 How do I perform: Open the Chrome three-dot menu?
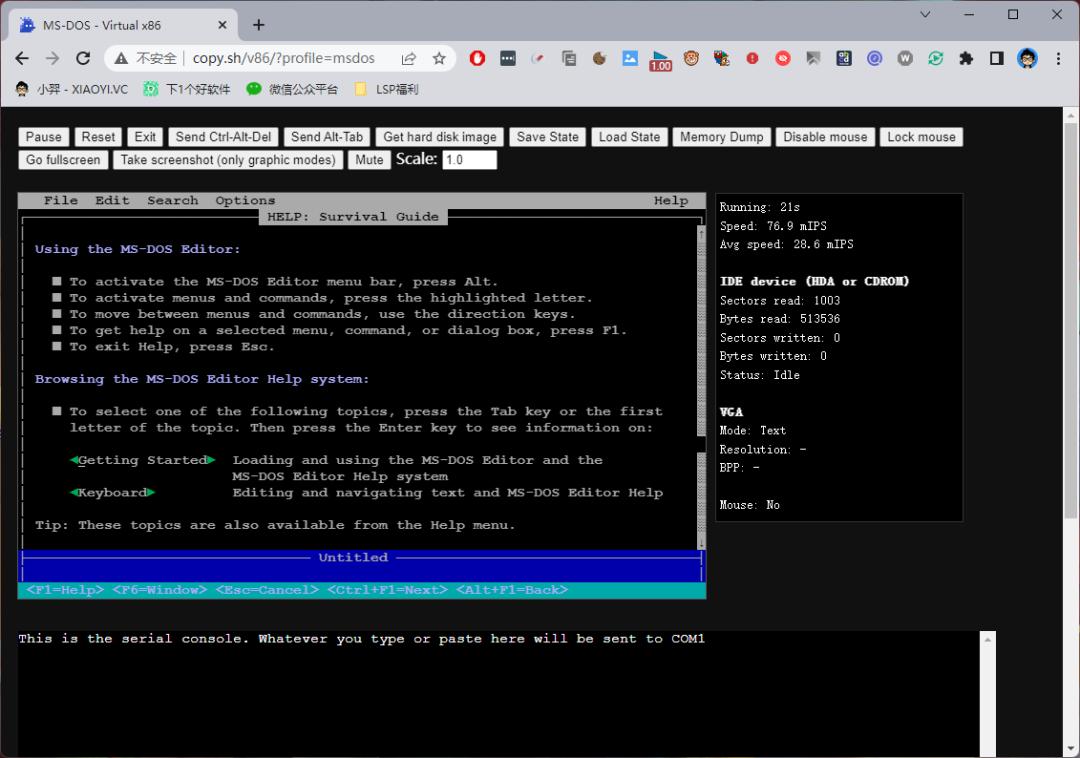click(x=1058, y=59)
